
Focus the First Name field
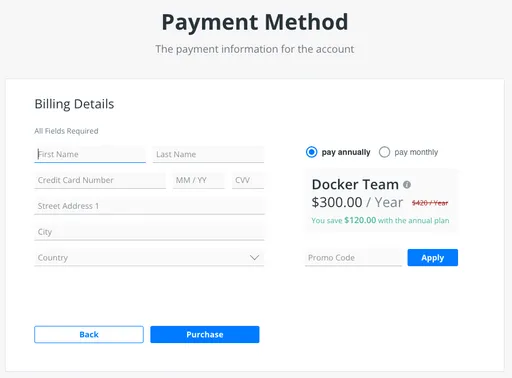pyautogui.click(x=90, y=154)
